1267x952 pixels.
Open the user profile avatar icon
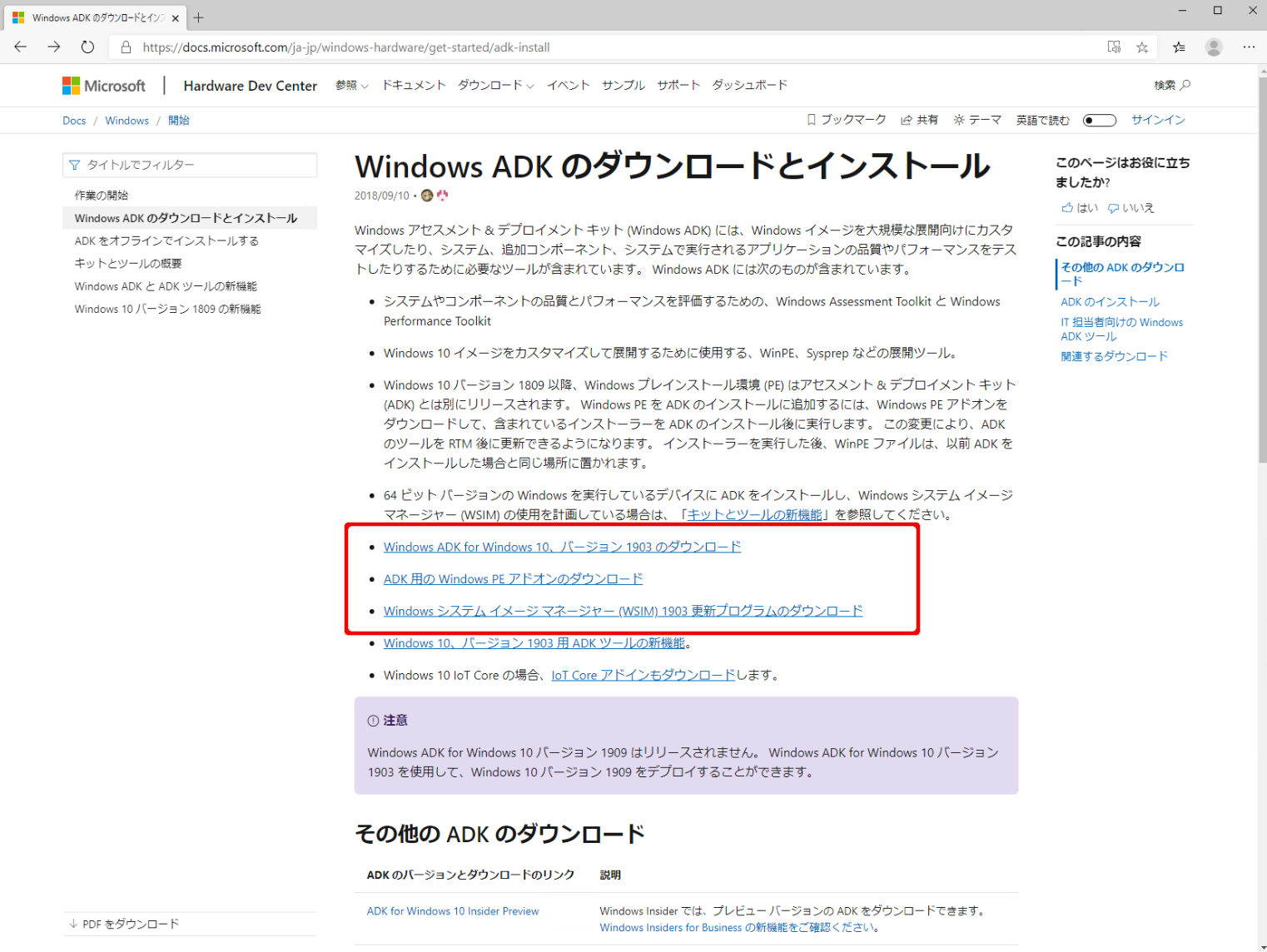click(x=1214, y=47)
